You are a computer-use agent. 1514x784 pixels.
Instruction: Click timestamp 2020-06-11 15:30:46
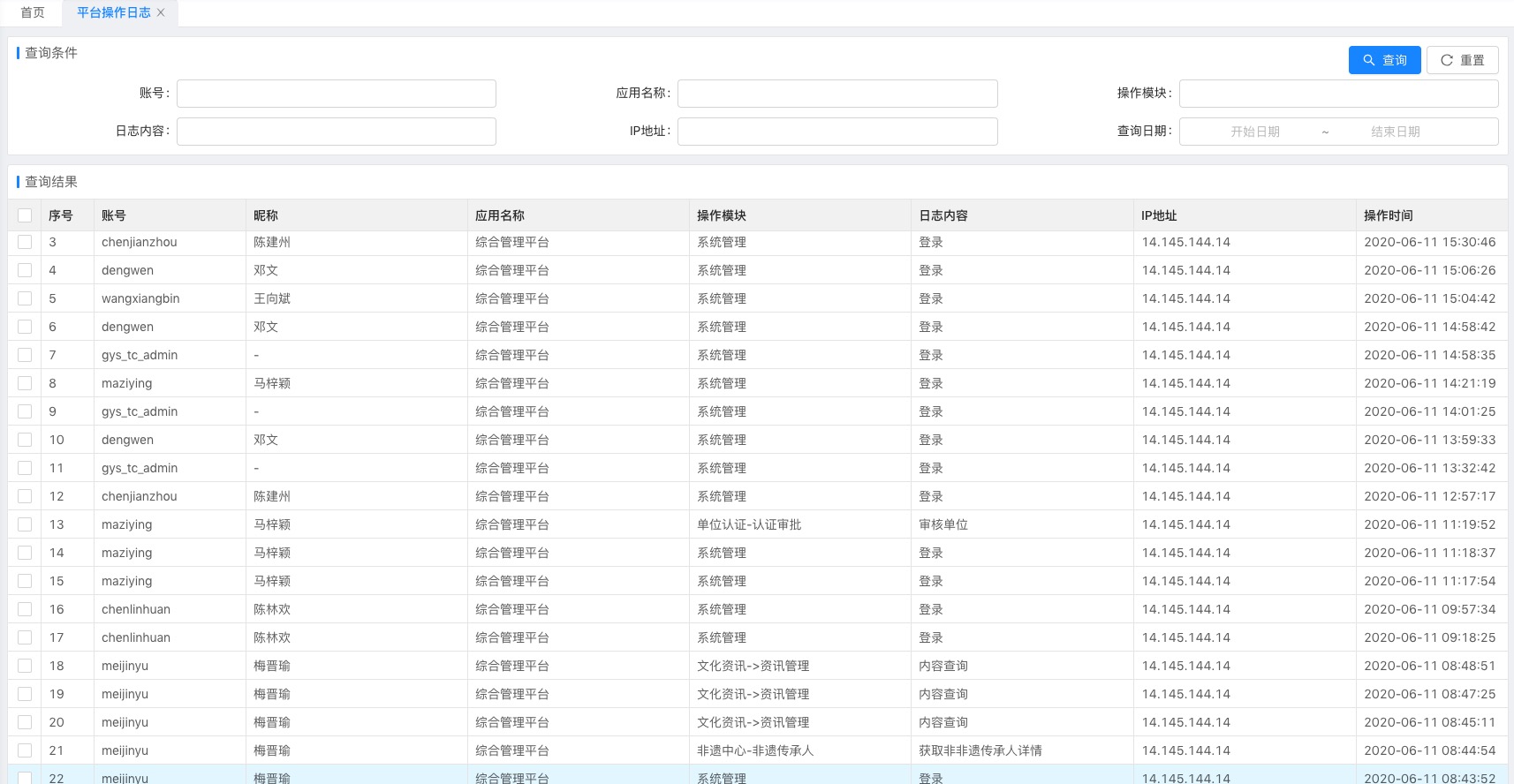[1430, 242]
